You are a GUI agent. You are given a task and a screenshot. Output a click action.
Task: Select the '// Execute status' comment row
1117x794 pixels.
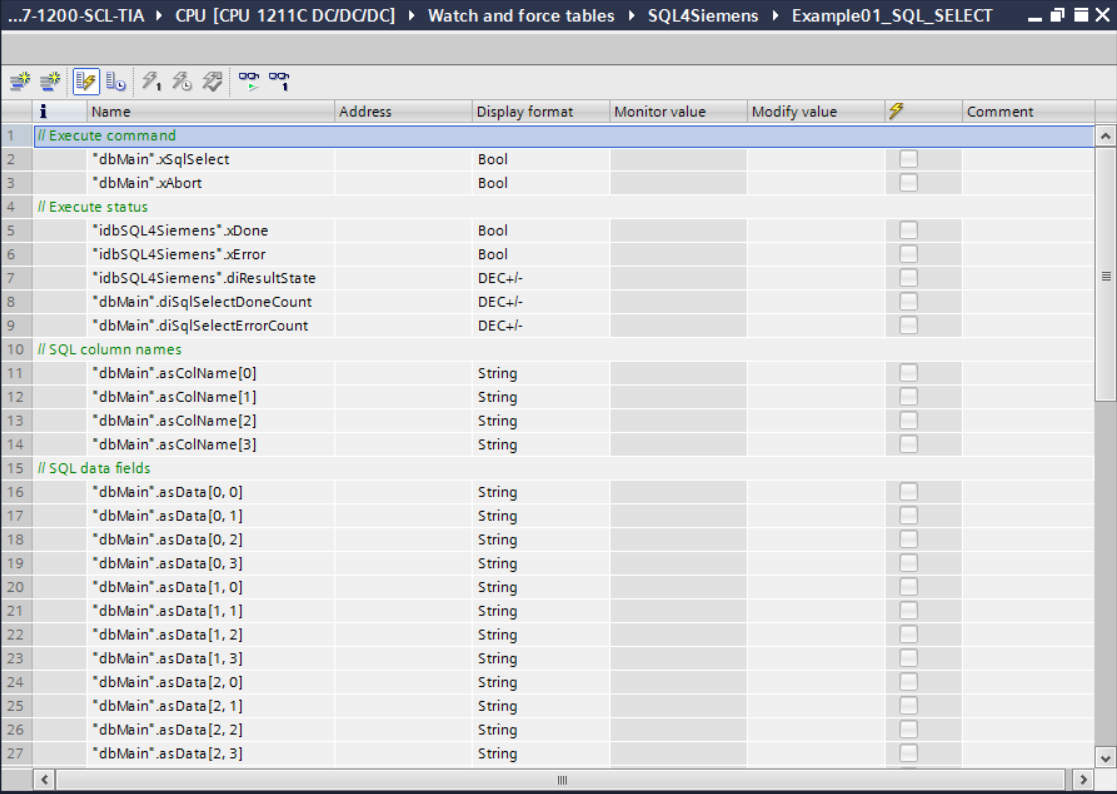(564, 207)
